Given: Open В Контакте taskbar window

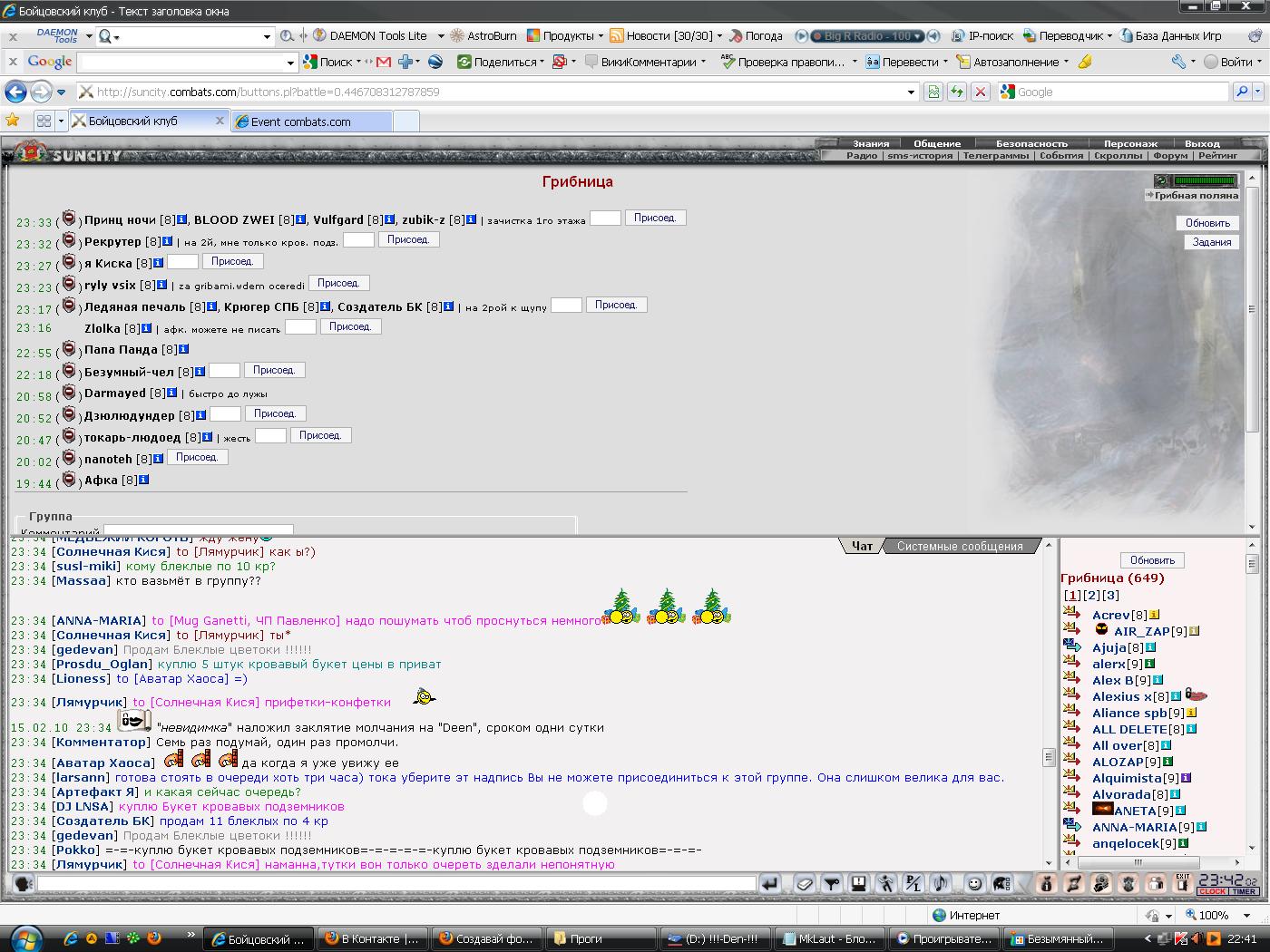Looking at the screenshot, I should pyautogui.click(x=374, y=938).
